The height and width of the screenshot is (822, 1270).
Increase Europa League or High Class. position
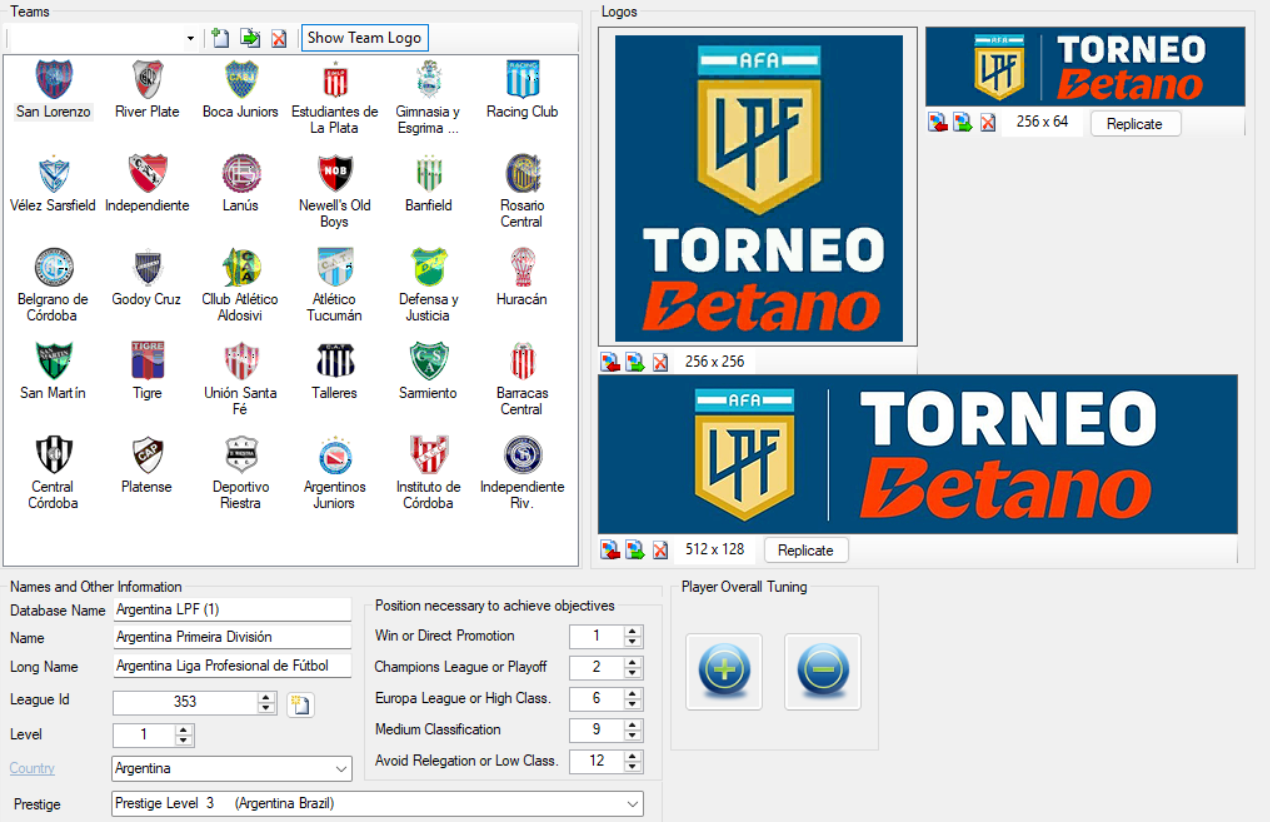(x=632, y=693)
